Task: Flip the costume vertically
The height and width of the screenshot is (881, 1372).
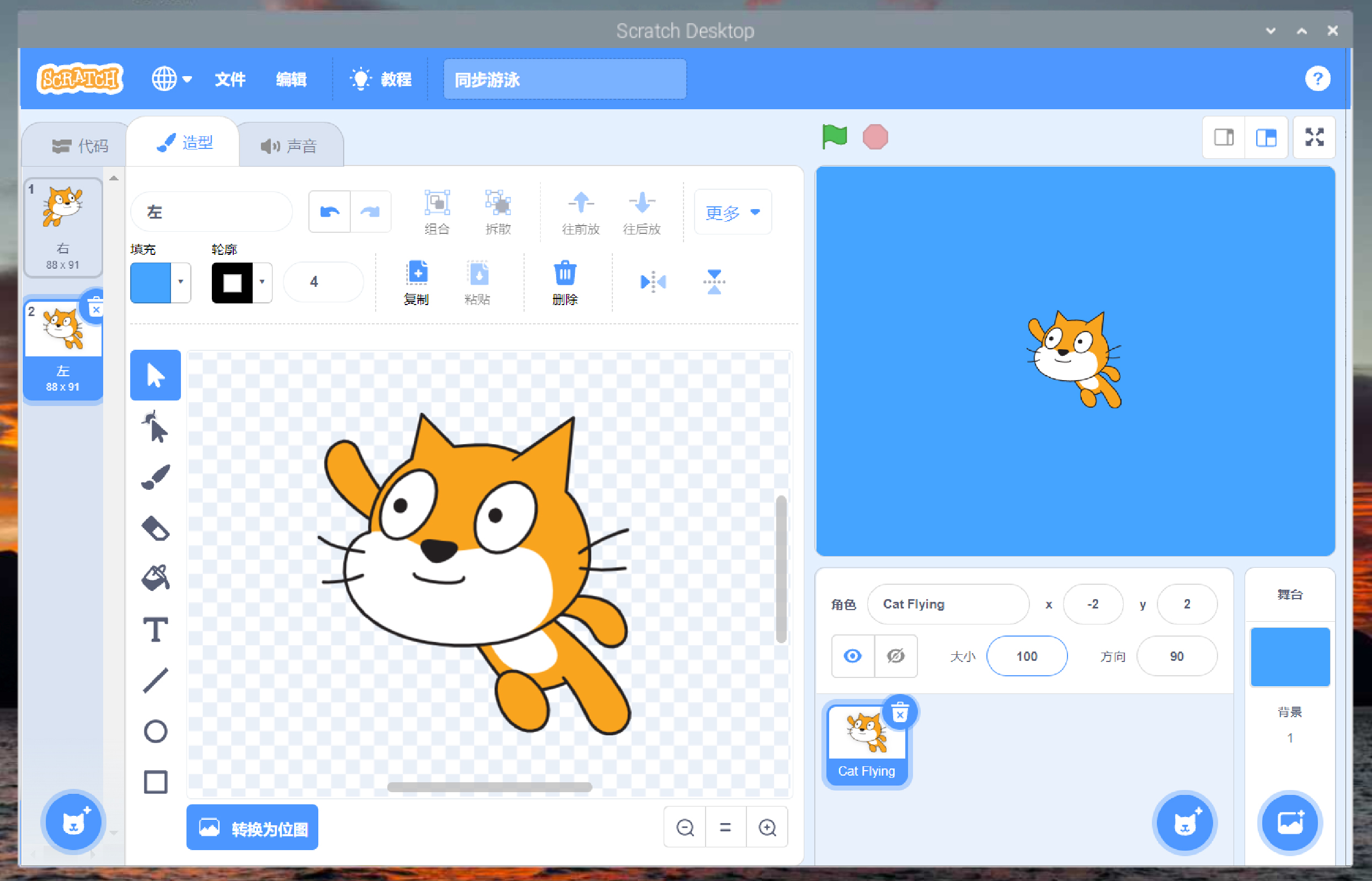Action: click(x=714, y=281)
